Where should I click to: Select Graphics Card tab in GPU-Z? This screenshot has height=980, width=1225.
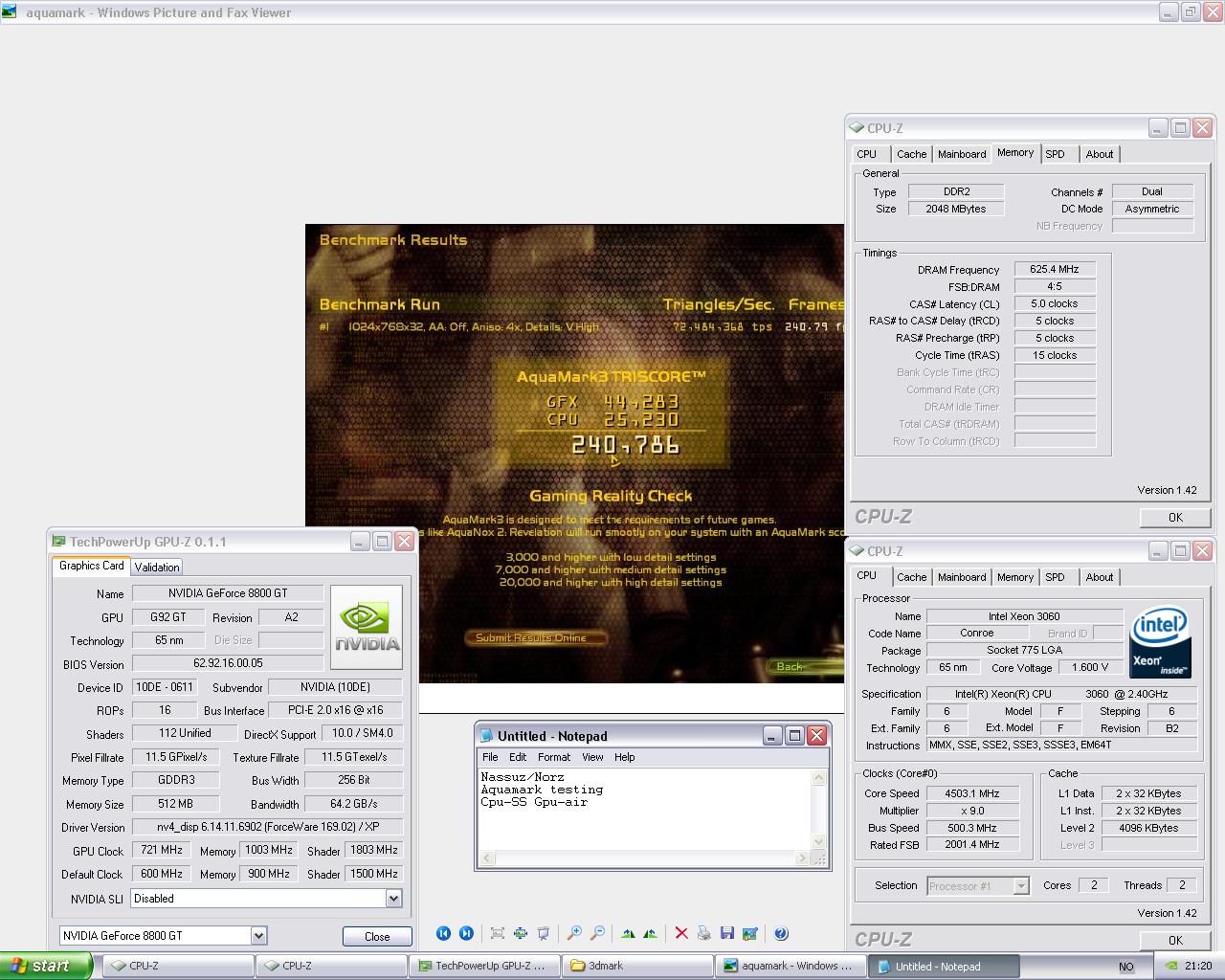91,566
